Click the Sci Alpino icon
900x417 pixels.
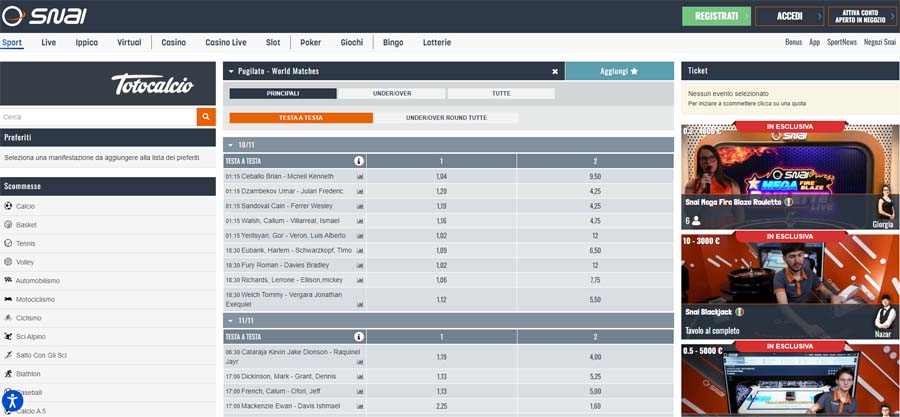(8, 337)
